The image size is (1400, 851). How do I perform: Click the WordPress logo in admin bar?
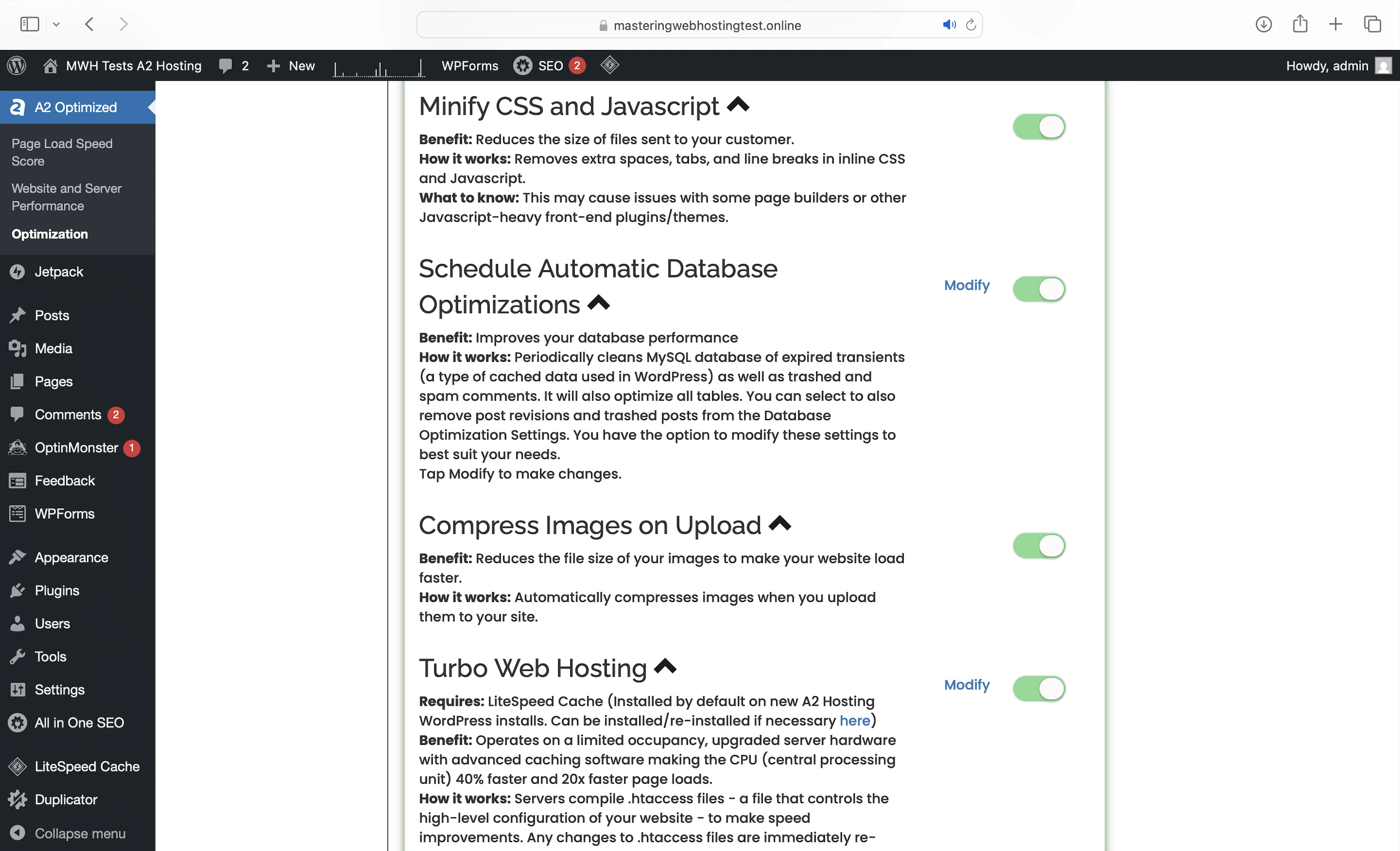17,65
